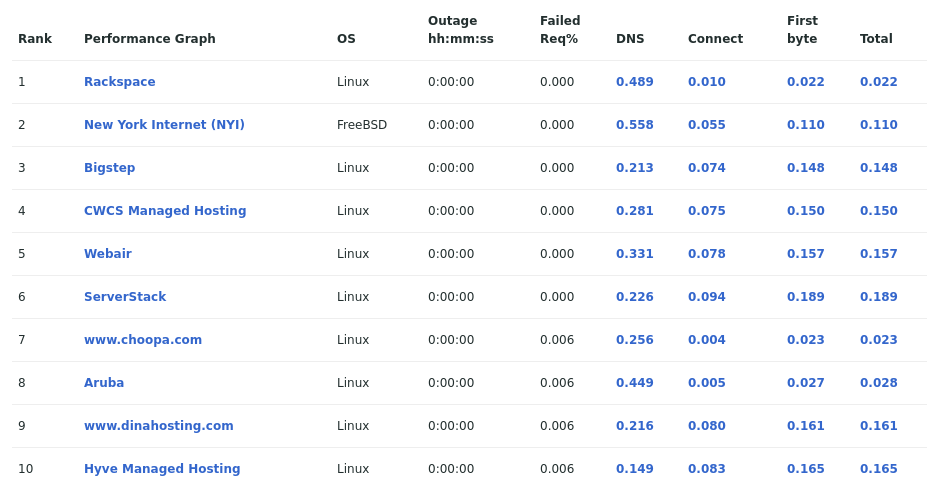
Task: Click Bigstep Connect value 0.074
Action: point(707,168)
